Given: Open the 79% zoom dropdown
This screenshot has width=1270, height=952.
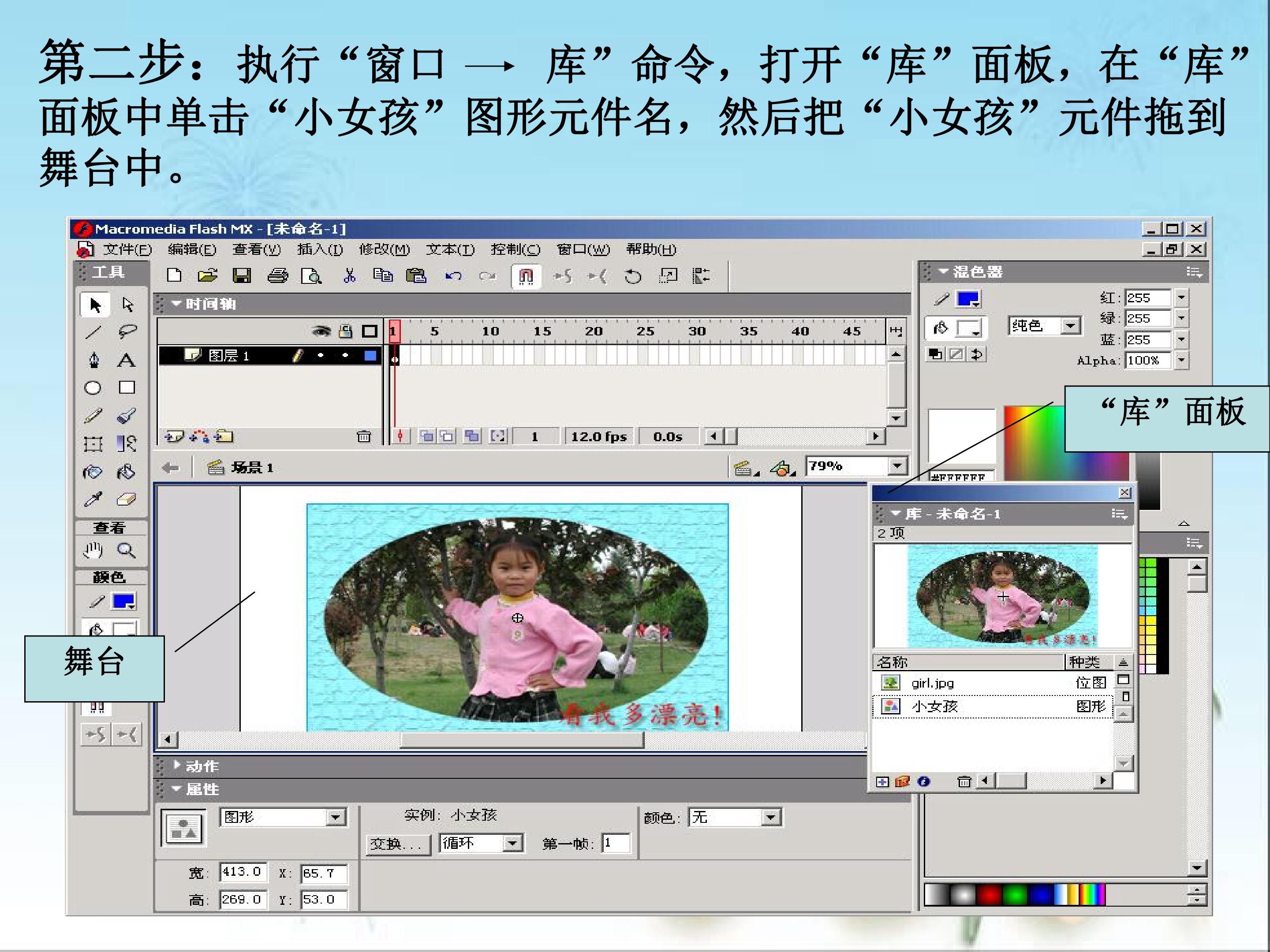Looking at the screenshot, I should click(x=897, y=466).
